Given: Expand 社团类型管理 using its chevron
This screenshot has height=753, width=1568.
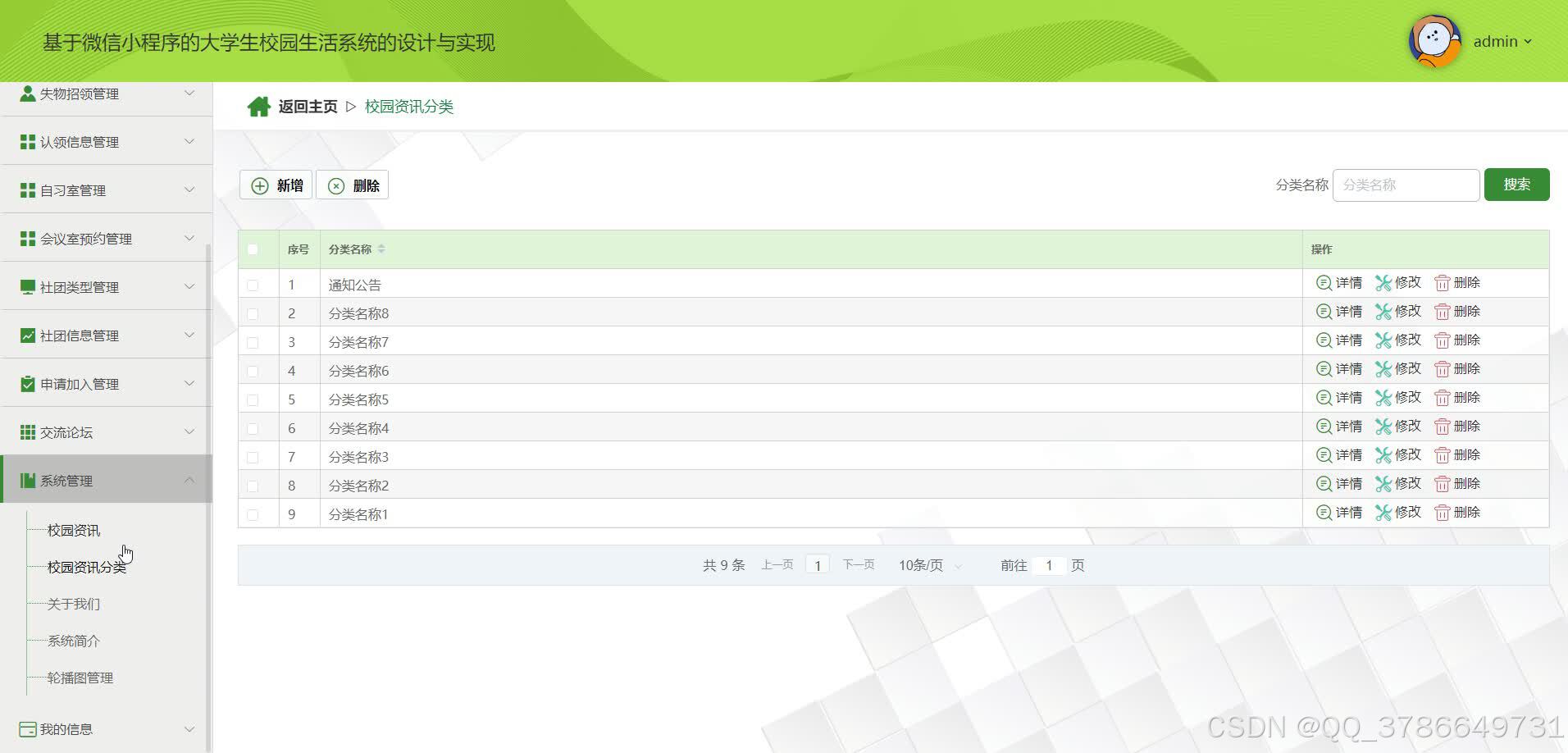Looking at the screenshot, I should click(x=189, y=286).
